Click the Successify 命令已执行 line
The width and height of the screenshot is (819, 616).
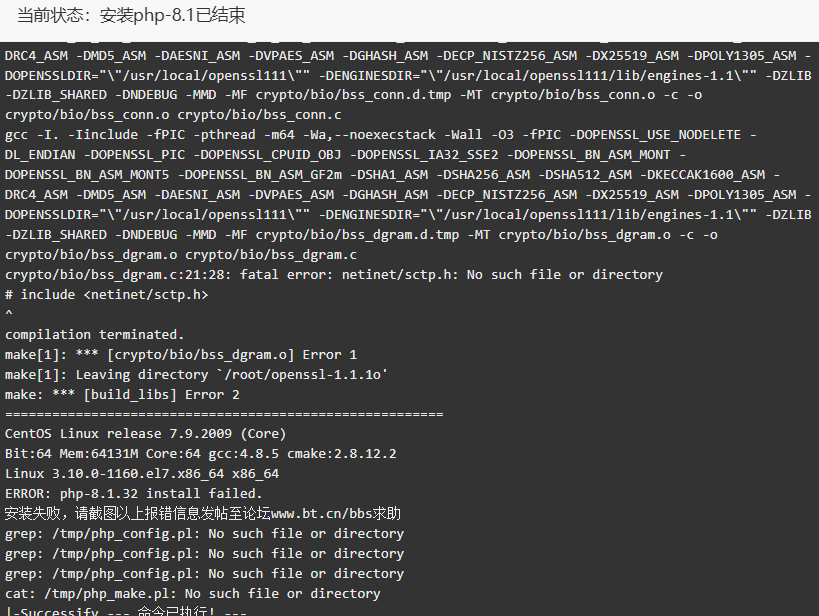pyautogui.click(x=126, y=611)
